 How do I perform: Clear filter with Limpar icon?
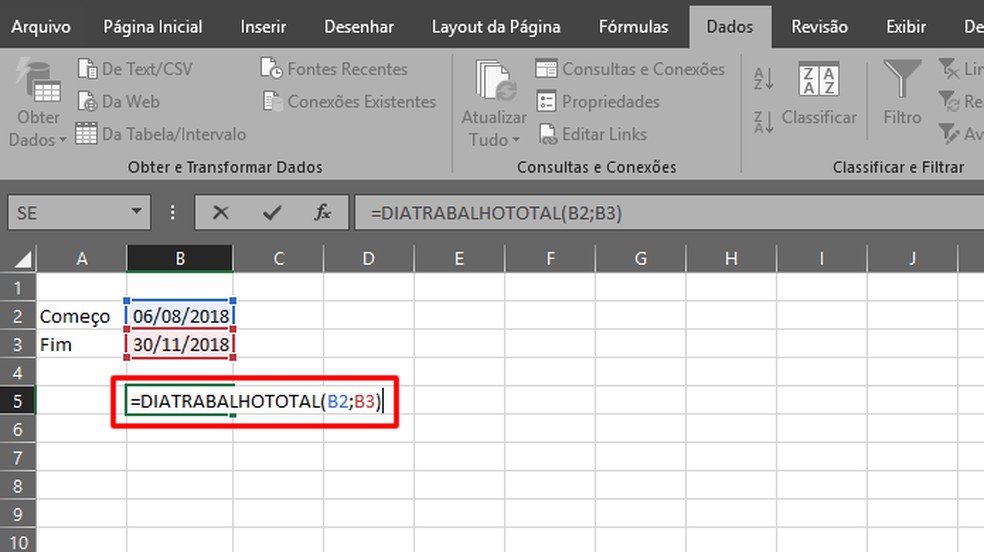pyautogui.click(x=948, y=68)
